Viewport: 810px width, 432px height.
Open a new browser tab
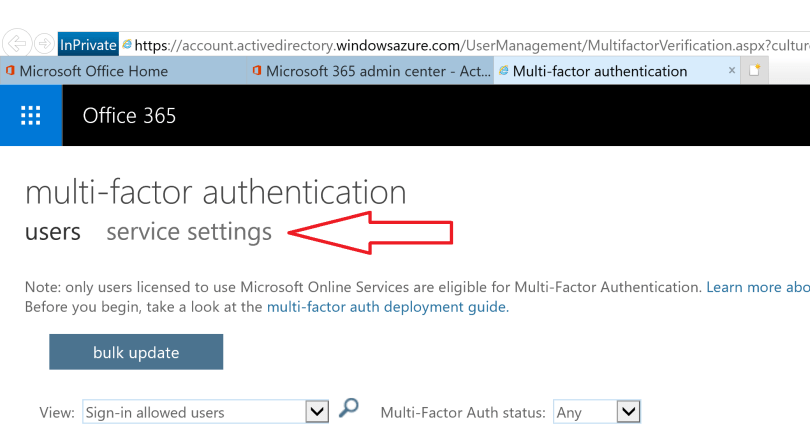756,71
